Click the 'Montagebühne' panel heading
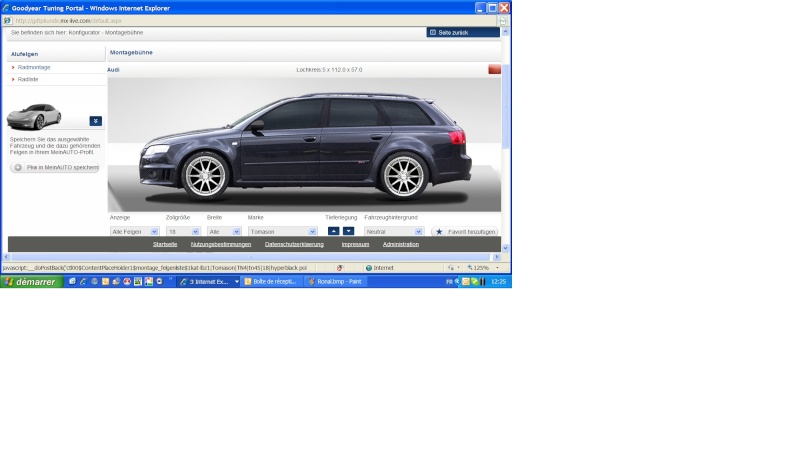The height and width of the screenshot is (450, 800). tap(131, 53)
